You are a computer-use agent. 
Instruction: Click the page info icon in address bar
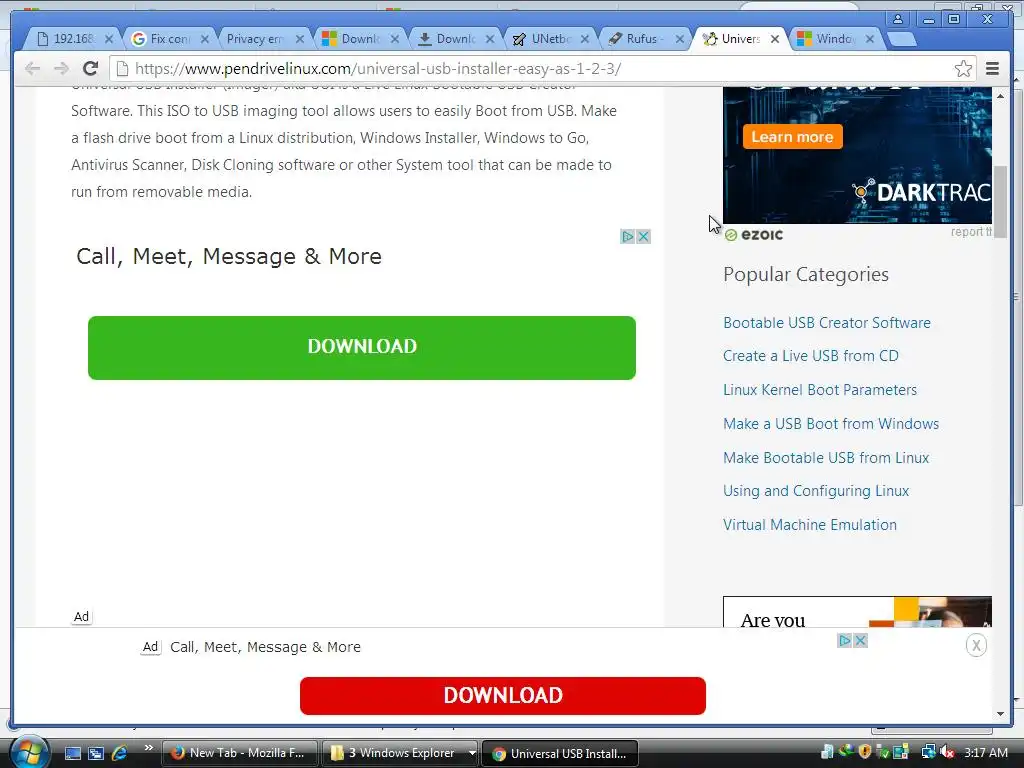tap(121, 69)
